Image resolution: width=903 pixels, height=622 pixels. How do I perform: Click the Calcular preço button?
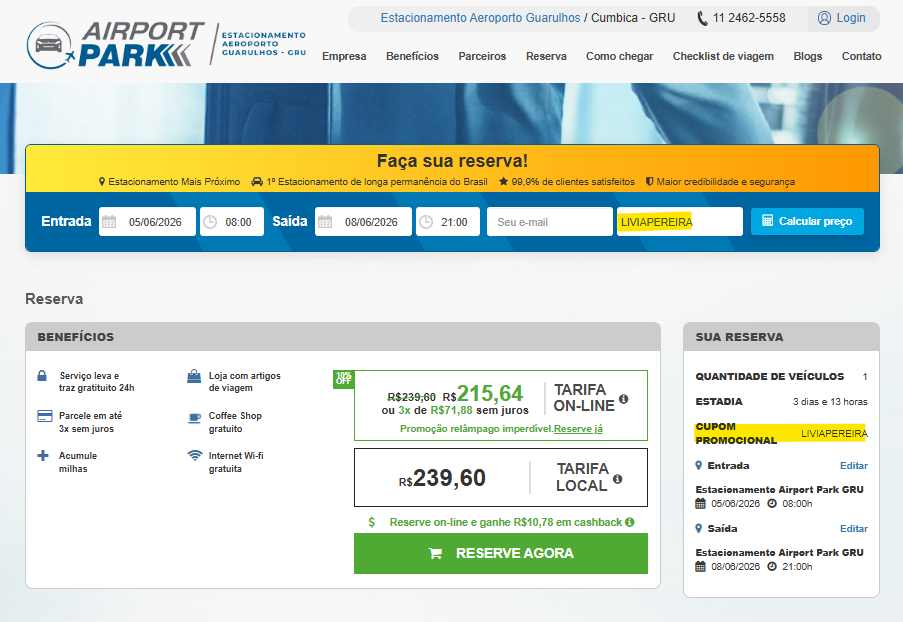[807, 221]
